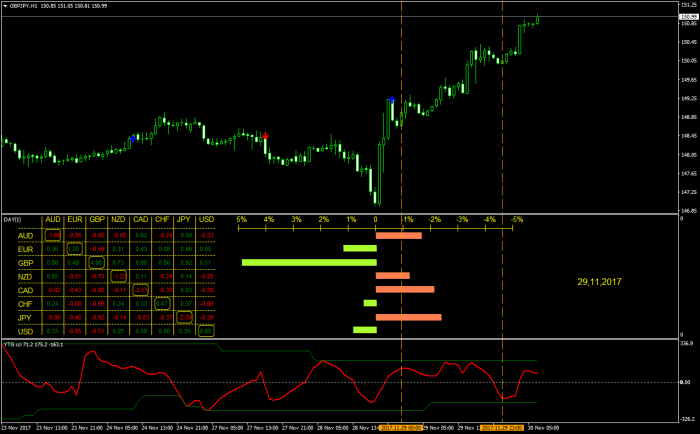Click the USD column header
700x434 pixels.
206,219
